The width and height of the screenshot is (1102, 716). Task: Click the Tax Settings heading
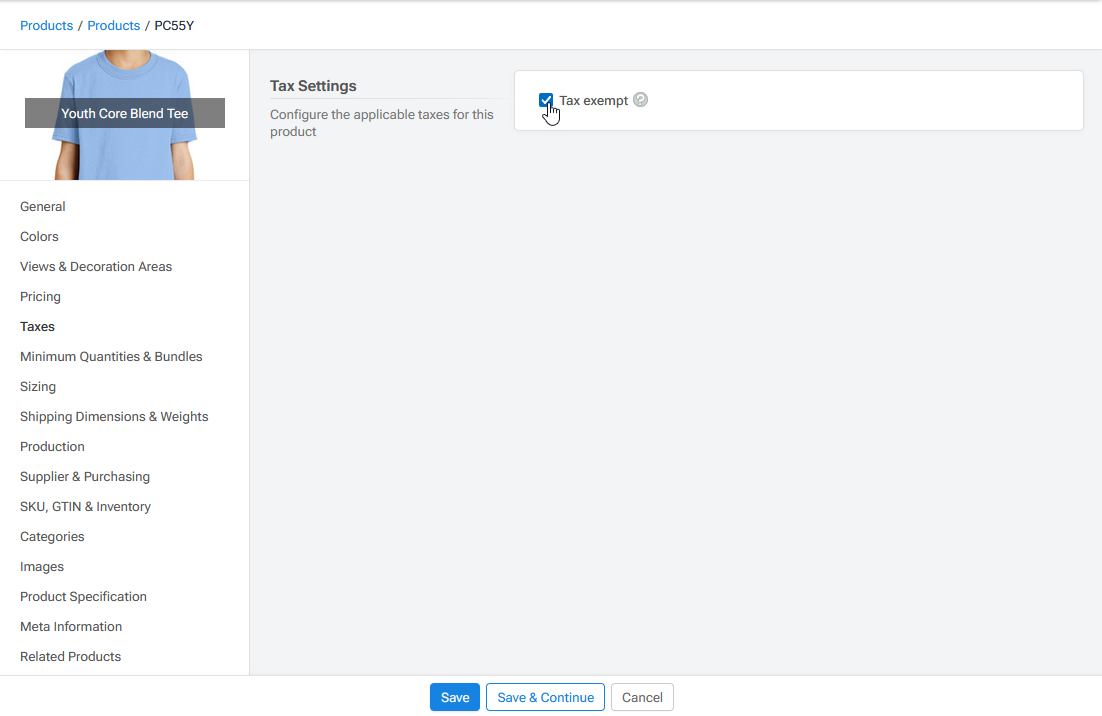point(313,86)
